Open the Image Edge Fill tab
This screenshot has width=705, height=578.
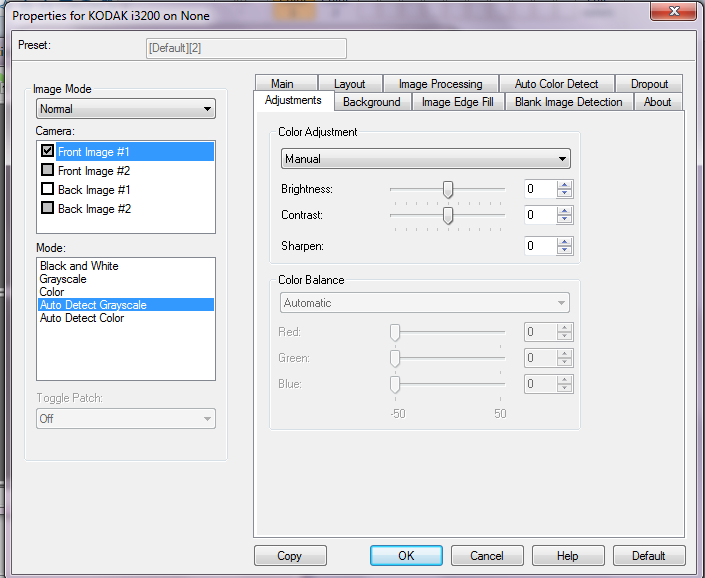click(457, 102)
